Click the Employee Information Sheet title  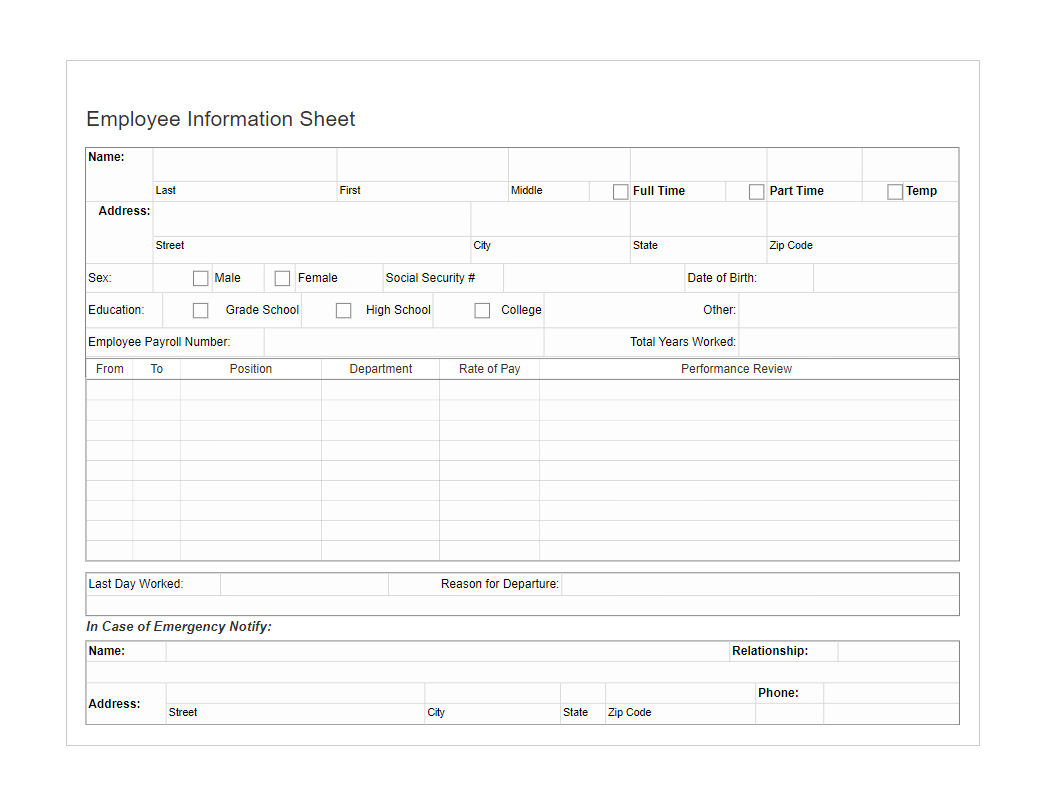pos(221,119)
